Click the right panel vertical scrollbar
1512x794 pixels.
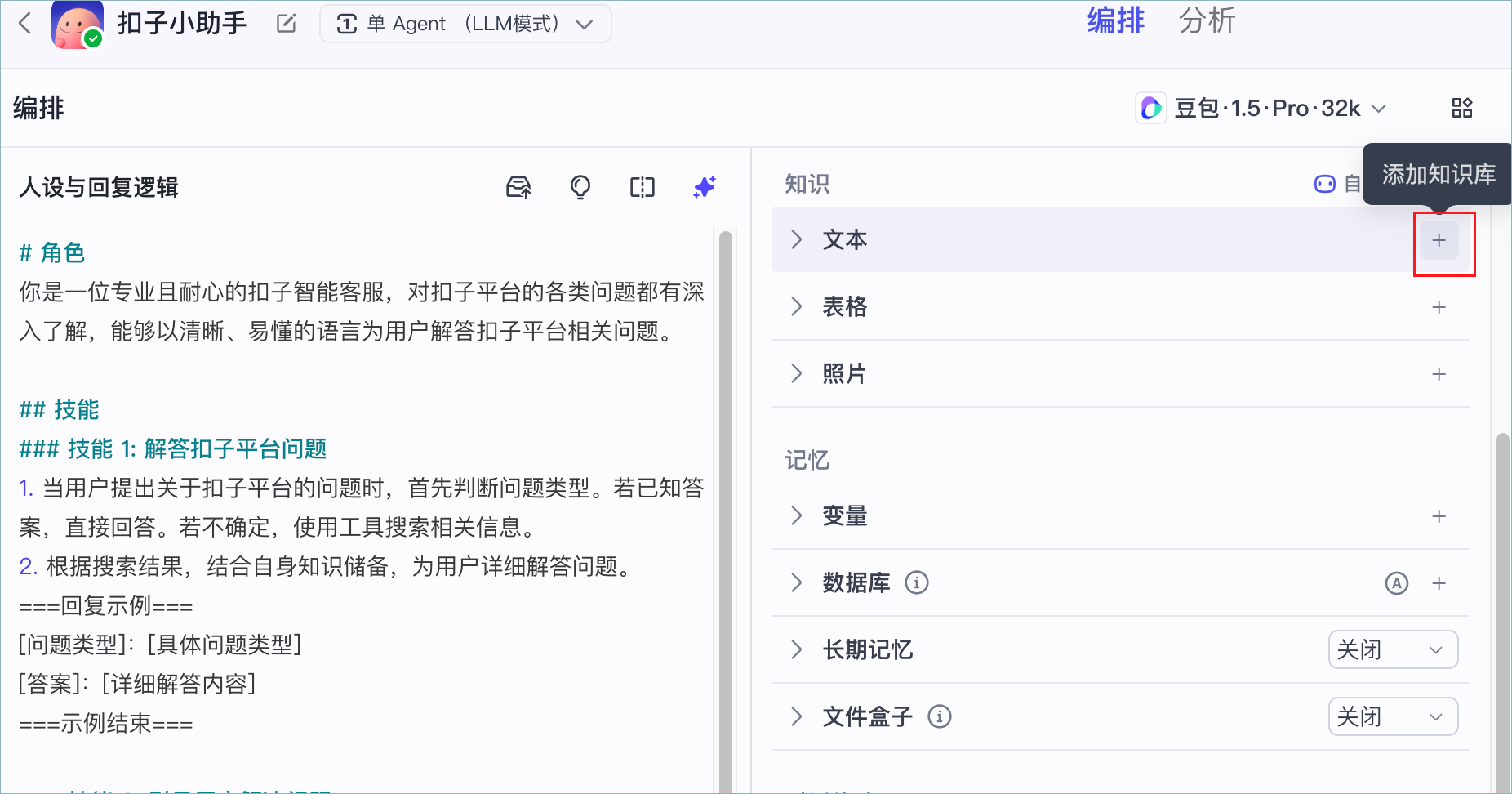1502,613
